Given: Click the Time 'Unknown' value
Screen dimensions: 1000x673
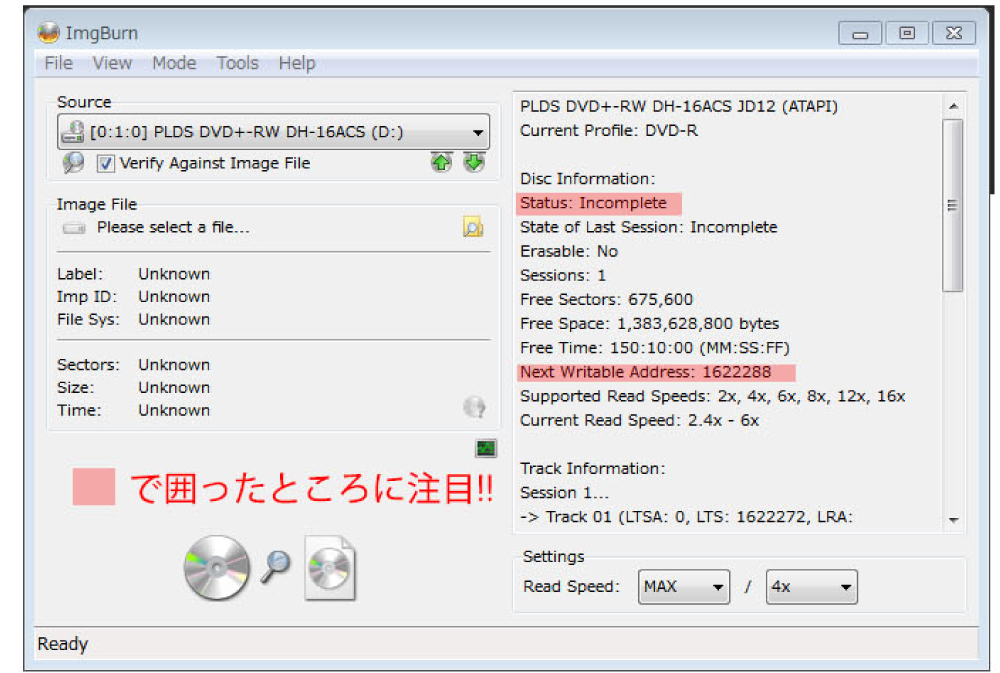Looking at the screenshot, I should tap(173, 410).
